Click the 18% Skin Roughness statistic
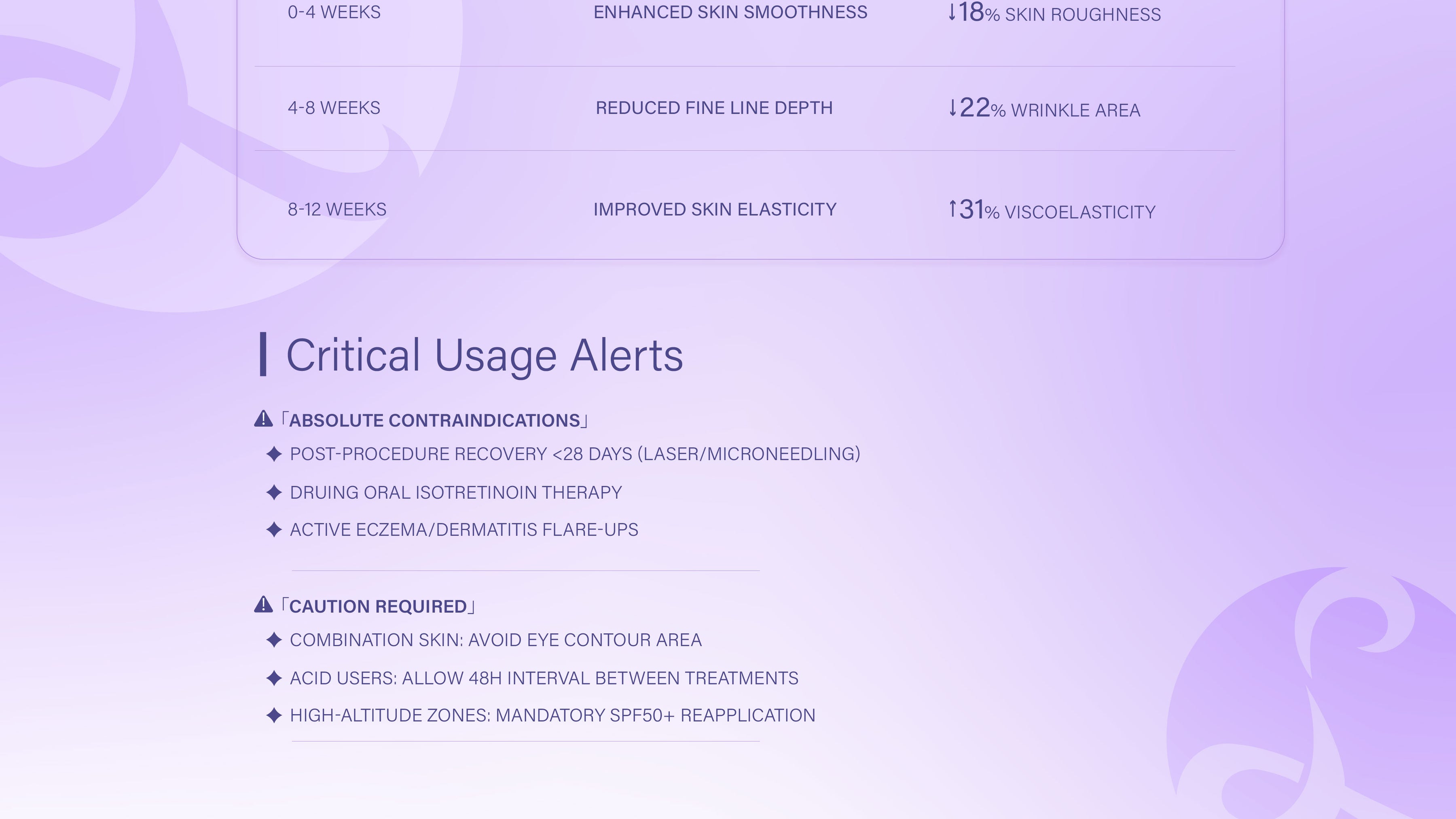The width and height of the screenshot is (1456, 819). click(x=1054, y=13)
